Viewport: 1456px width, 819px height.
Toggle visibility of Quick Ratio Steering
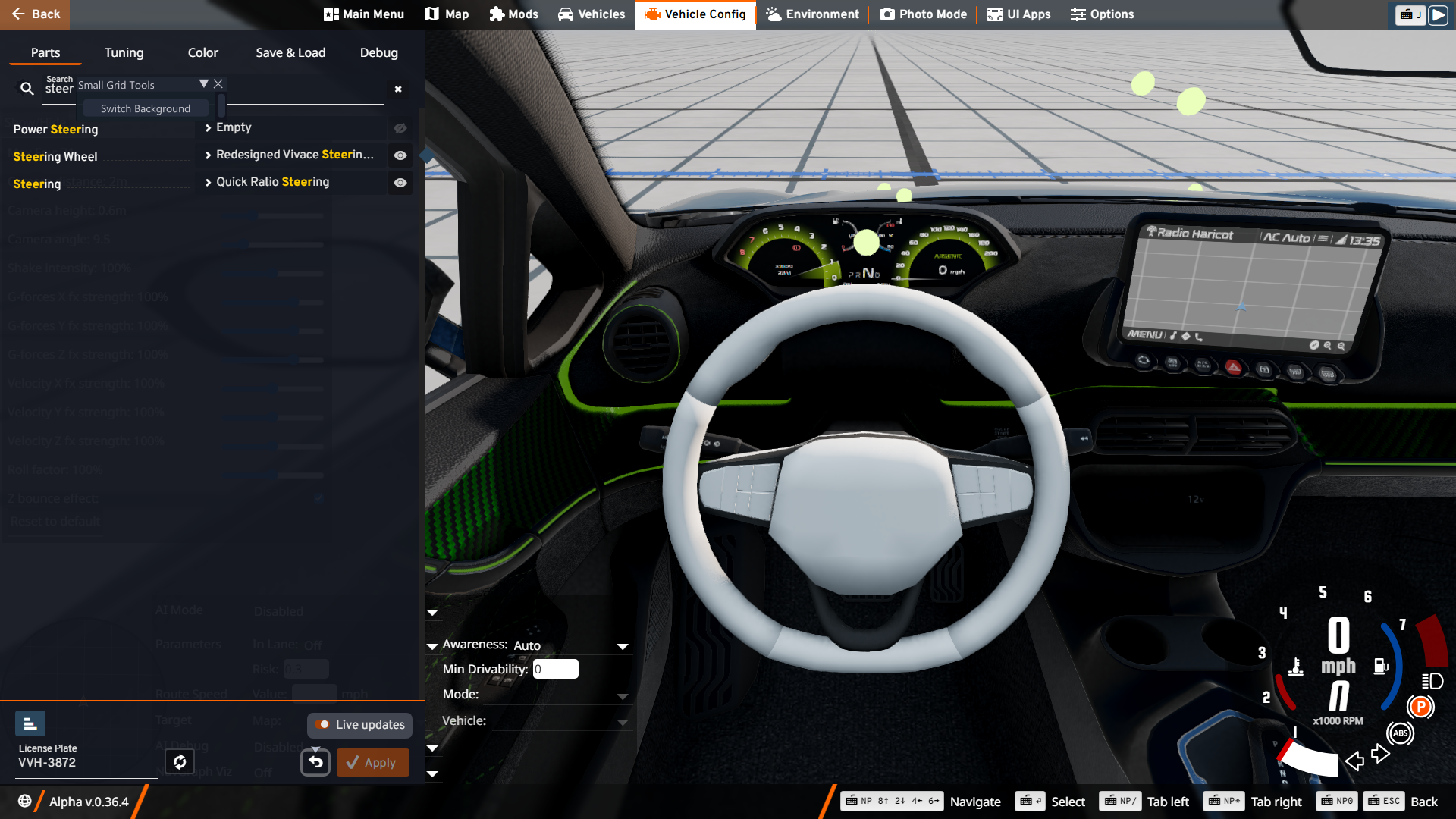click(x=400, y=183)
